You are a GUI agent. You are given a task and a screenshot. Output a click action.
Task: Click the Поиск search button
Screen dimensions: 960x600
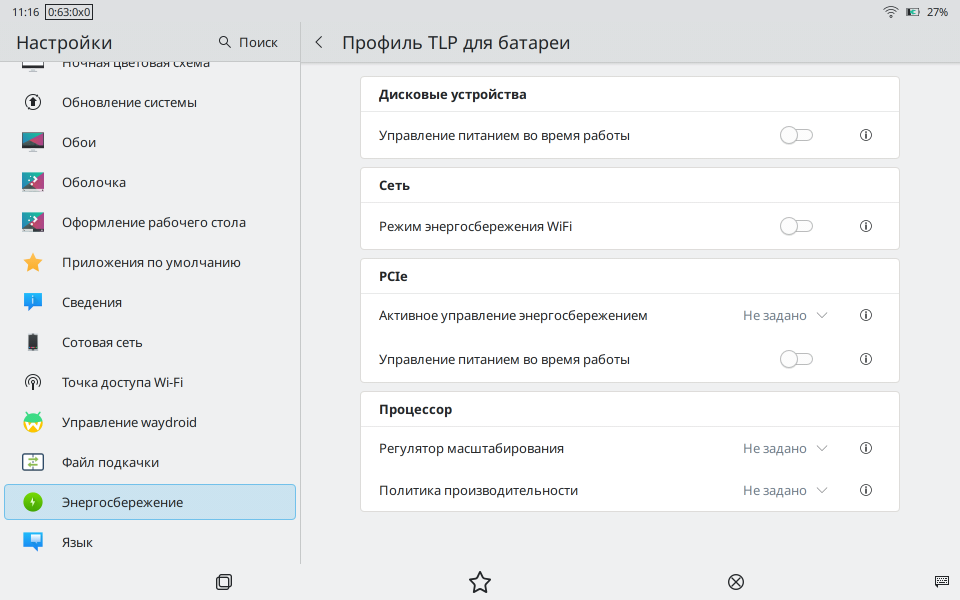click(x=248, y=42)
